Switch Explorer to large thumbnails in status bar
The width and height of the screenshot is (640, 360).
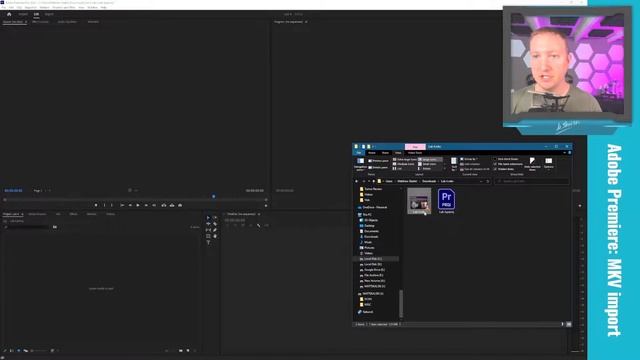click(569, 324)
